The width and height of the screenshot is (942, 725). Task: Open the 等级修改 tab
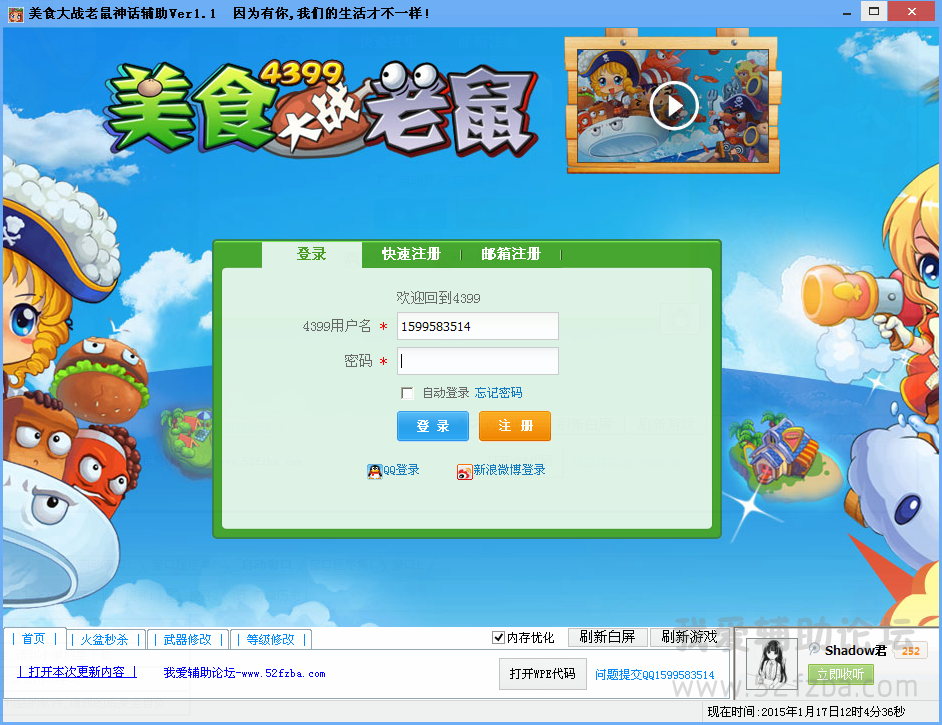(270, 639)
